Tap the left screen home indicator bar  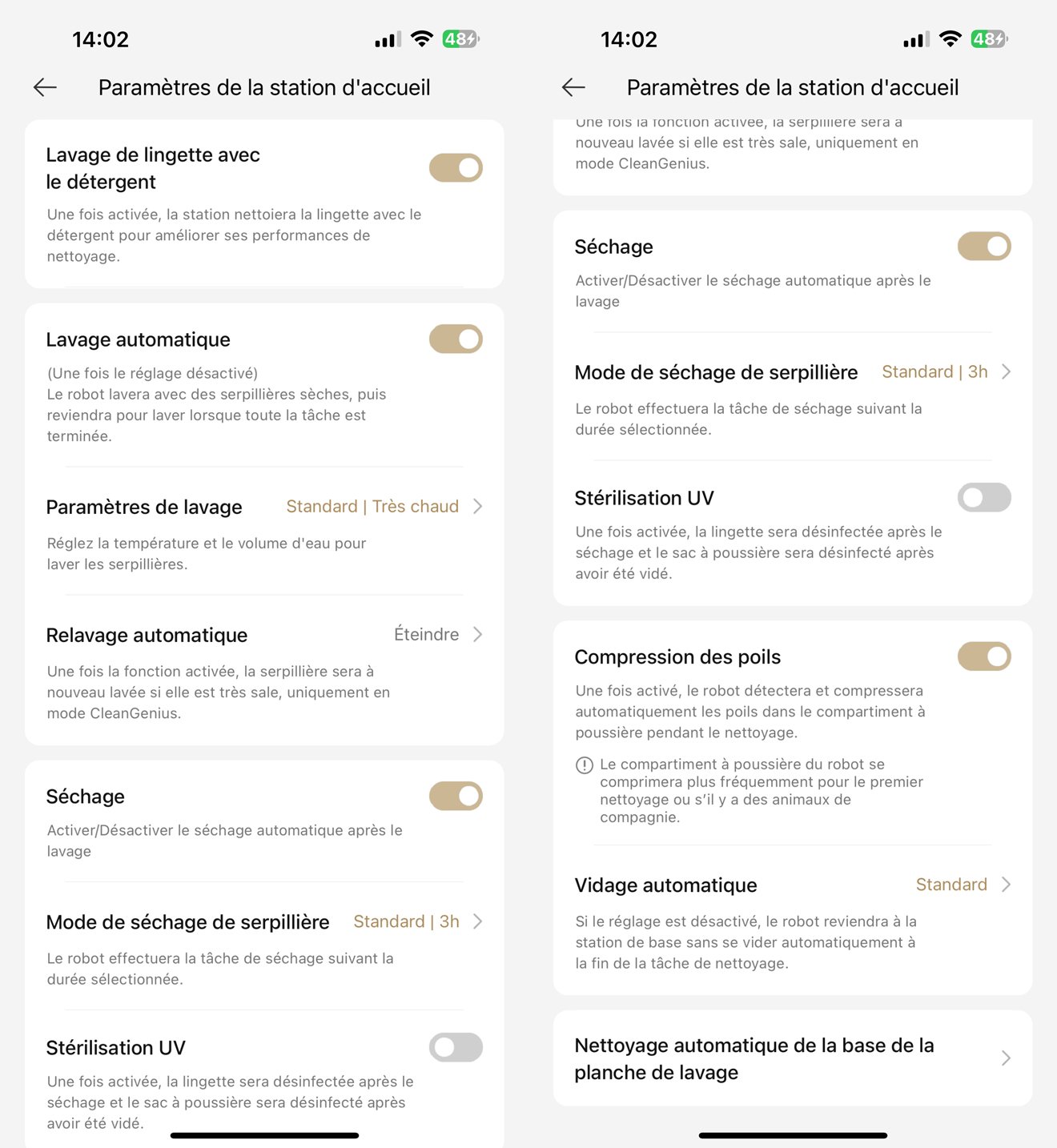[264, 1135]
